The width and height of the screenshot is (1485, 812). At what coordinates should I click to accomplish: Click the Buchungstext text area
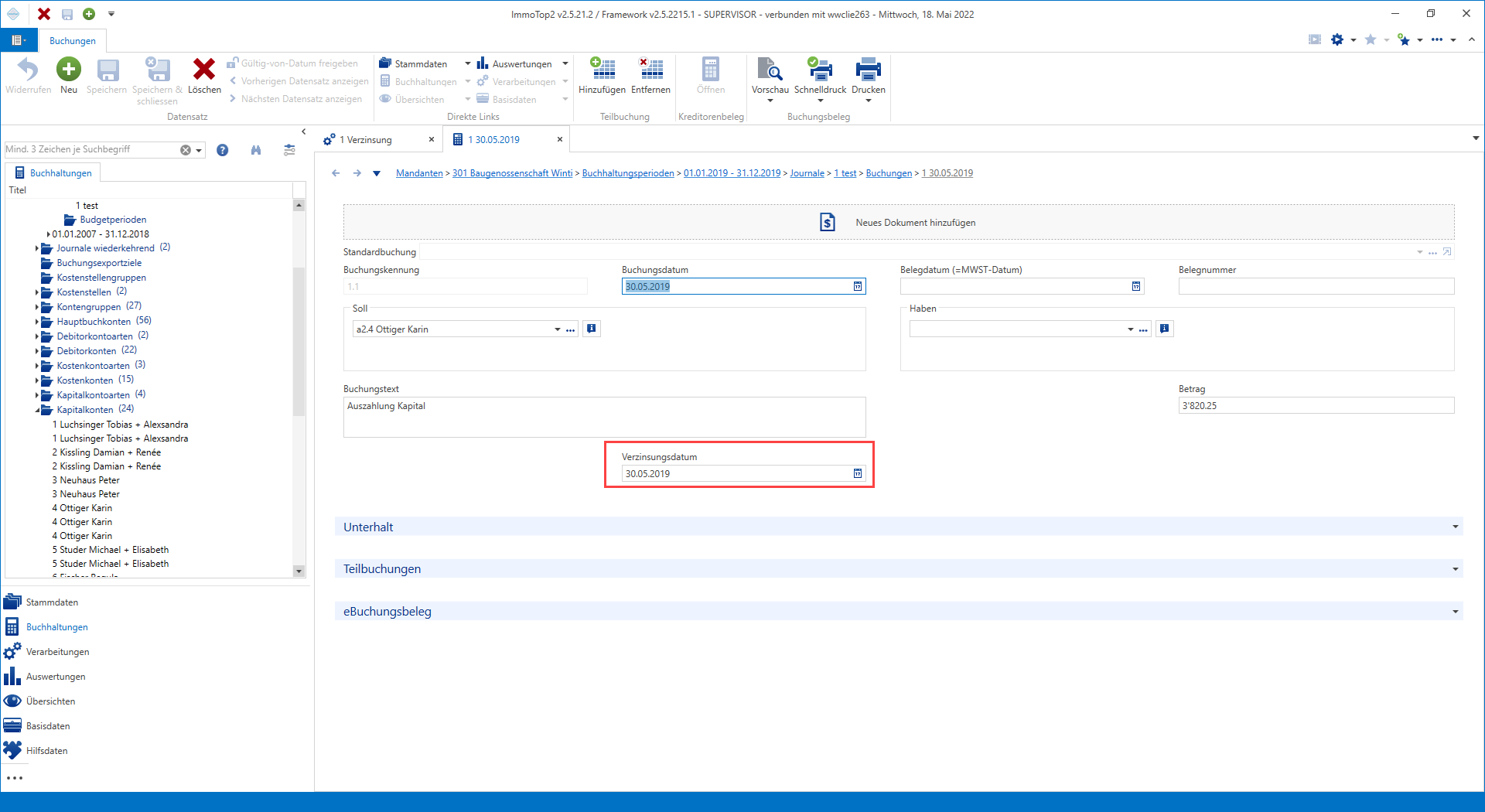604,417
